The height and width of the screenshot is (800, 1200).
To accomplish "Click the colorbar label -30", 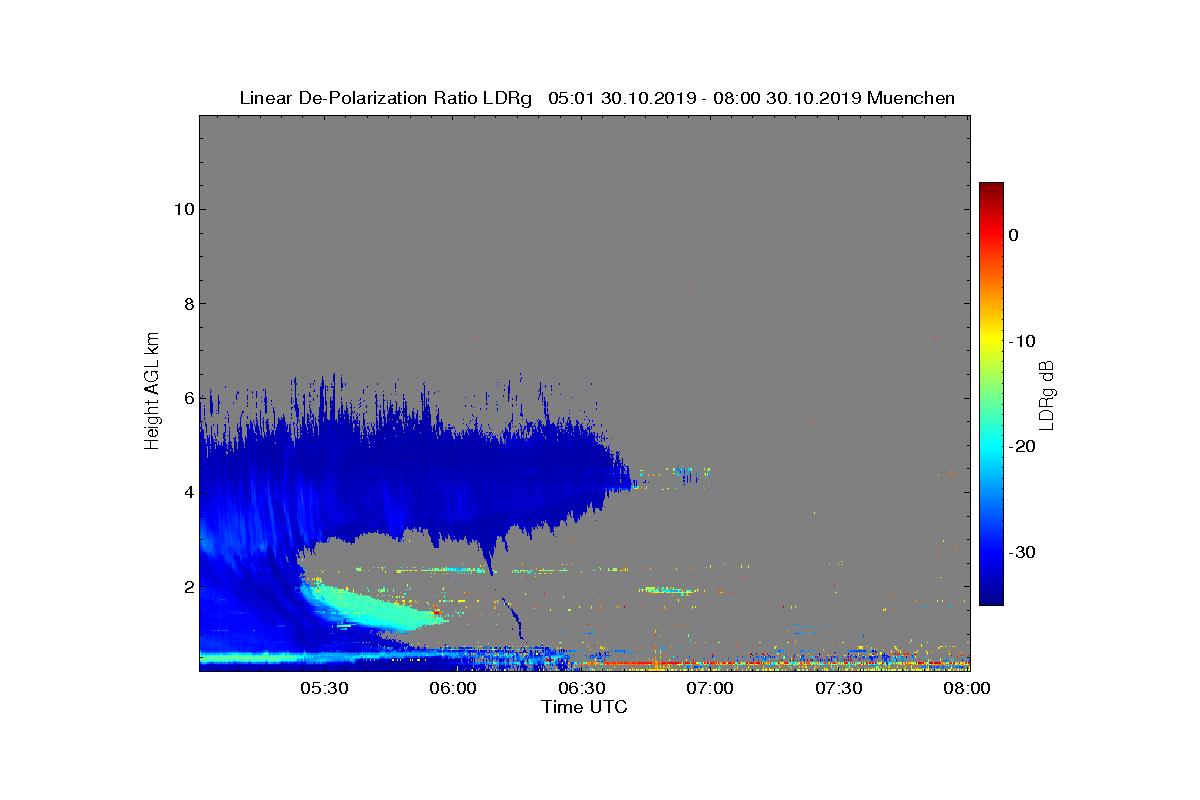I will (x=1020, y=552).
